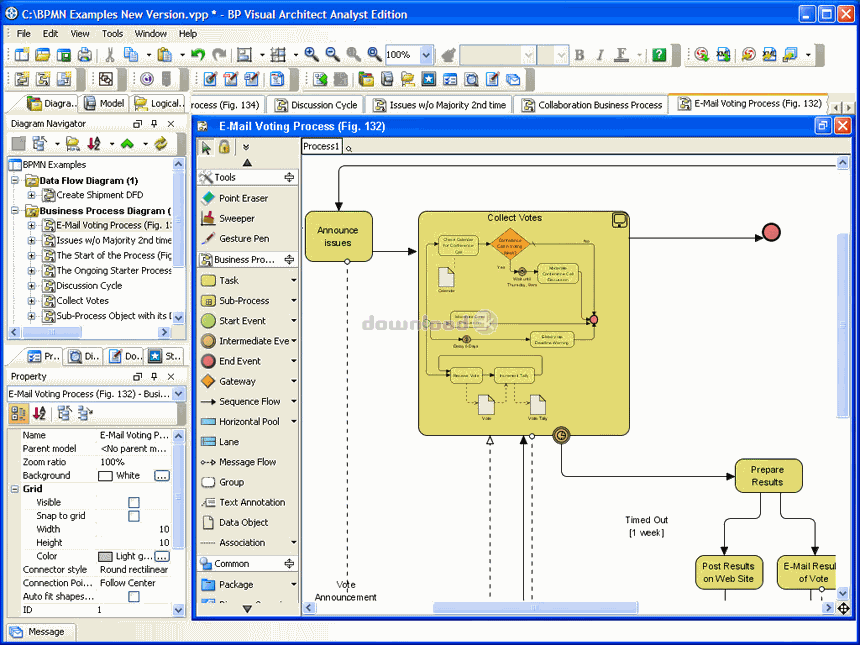
Task: Open the Sequence Flow dropdown arrow
Action: click(x=293, y=401)
